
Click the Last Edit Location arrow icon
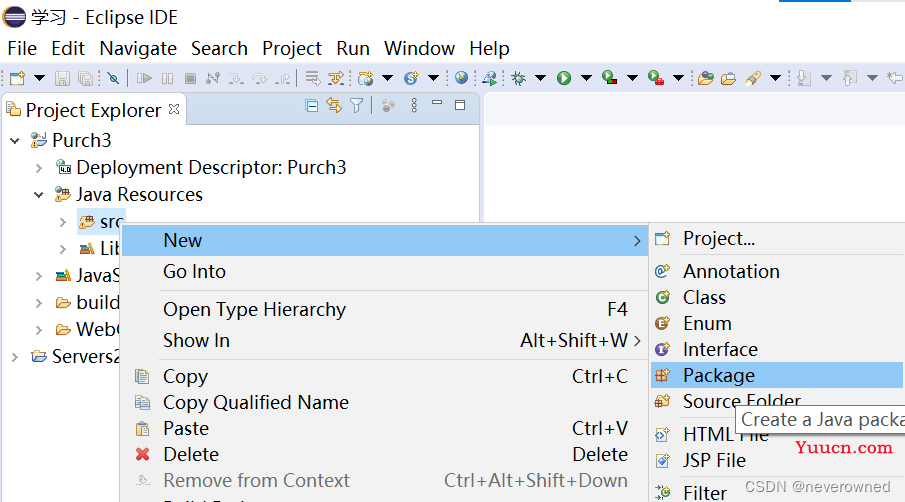click(895, 78)
